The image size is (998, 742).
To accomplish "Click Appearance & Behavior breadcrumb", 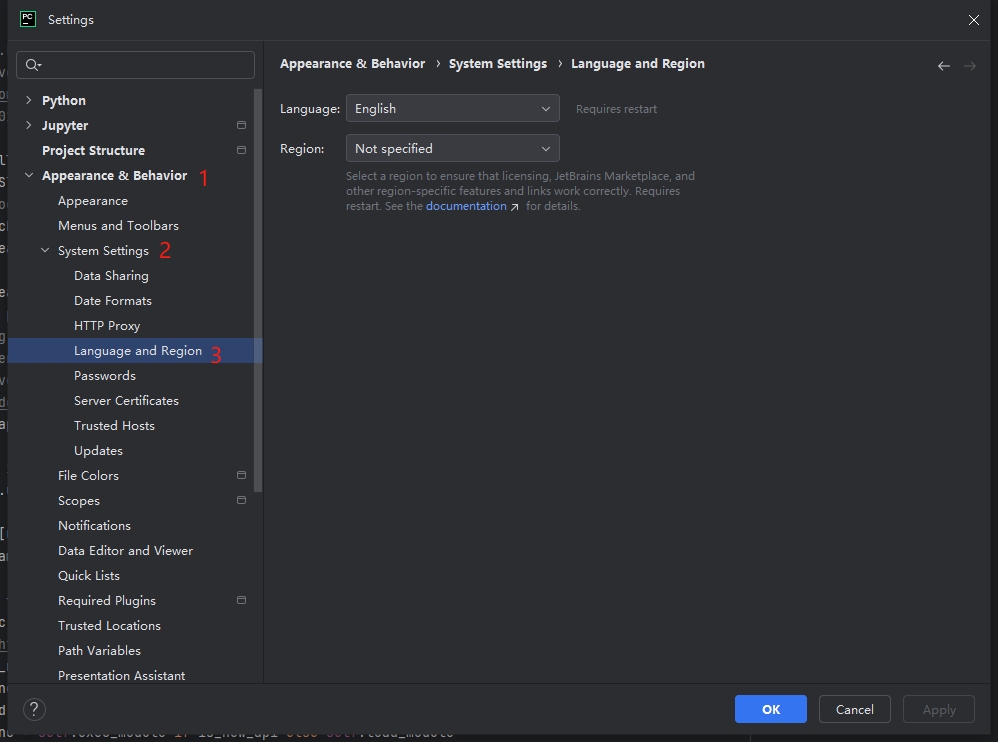I will point(353,64).
